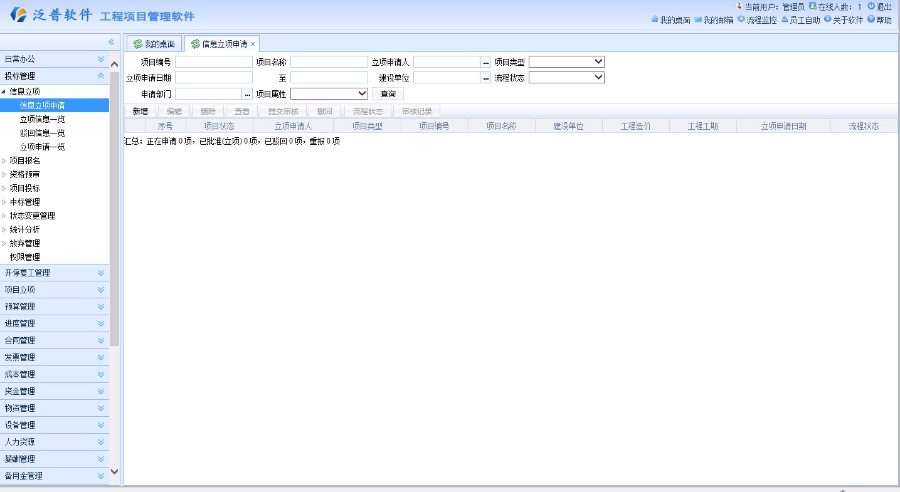Viewport: 900px width, 492px height.
Task: Click the 关于软件 info icon
Action: click(828, 20)
